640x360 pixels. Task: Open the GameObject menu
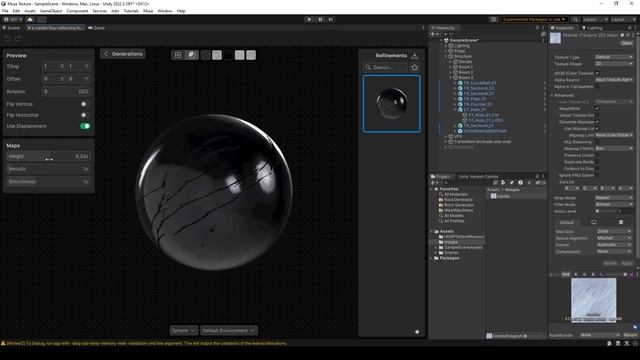point(51,11)
